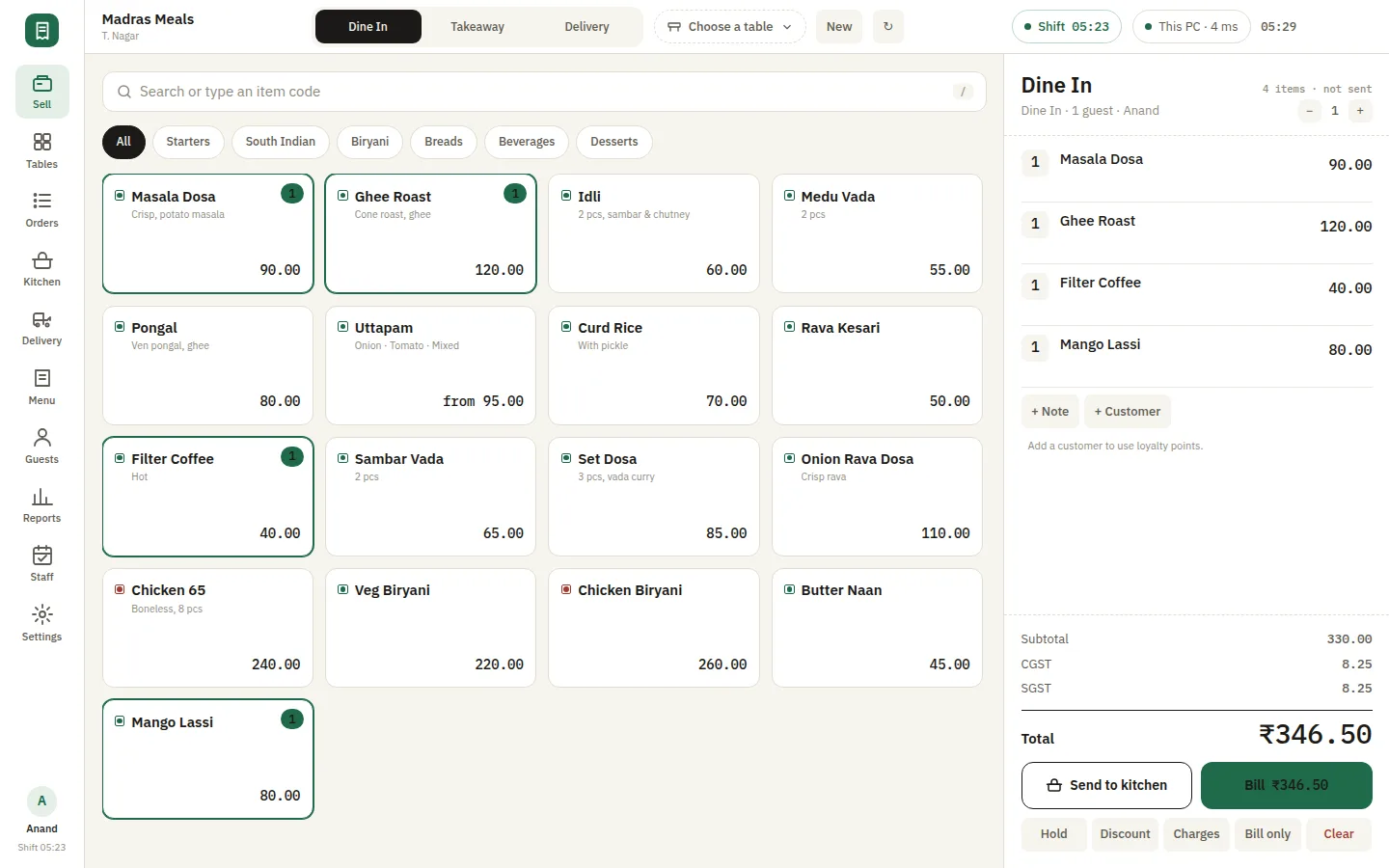Viewport: 1389px width, 868px height.
Task: Select the Uttapam item card
Action: pos(431,366)
